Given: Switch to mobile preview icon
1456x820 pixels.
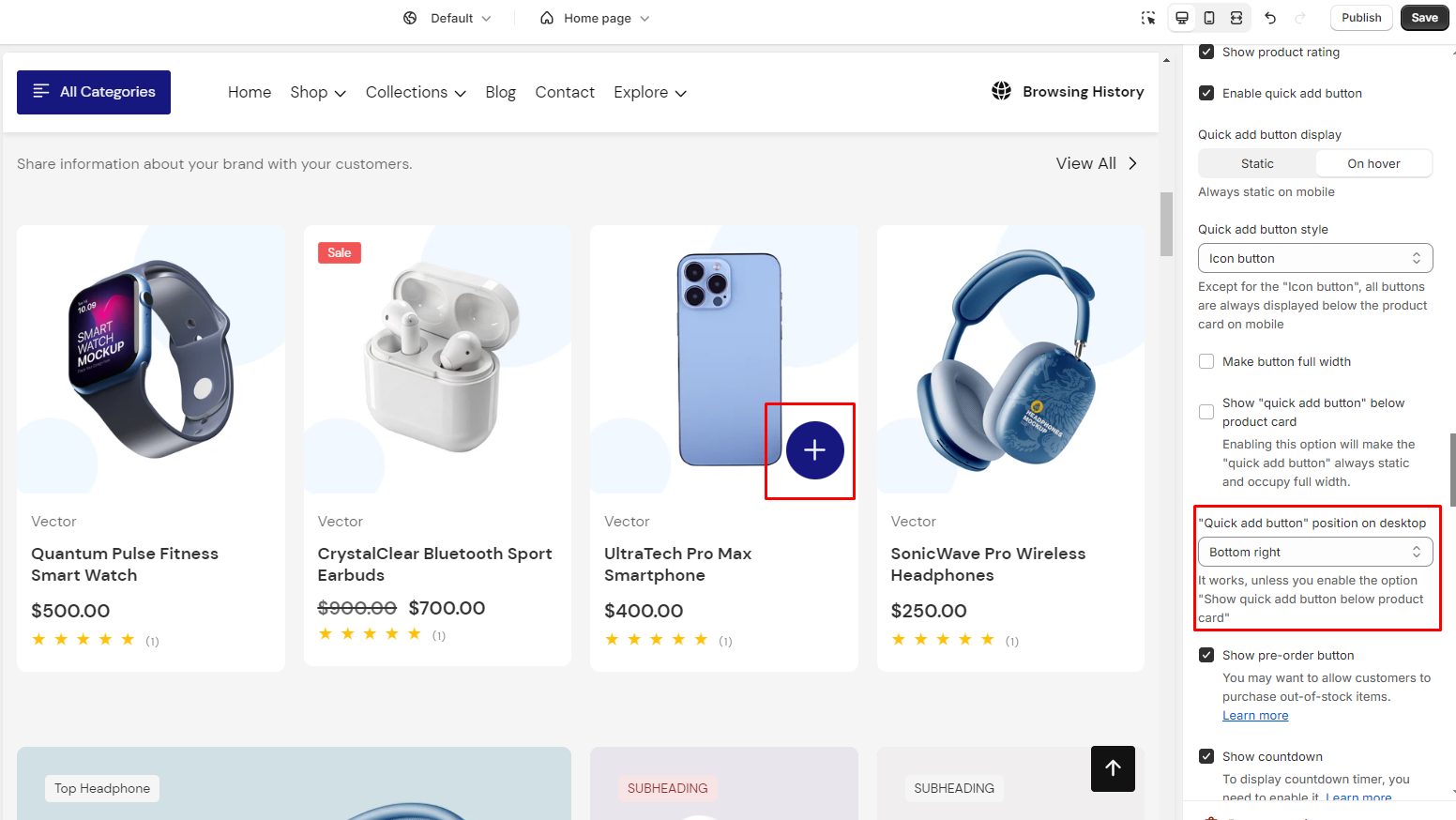Looking at the screenshot, I should [1209, 18].
